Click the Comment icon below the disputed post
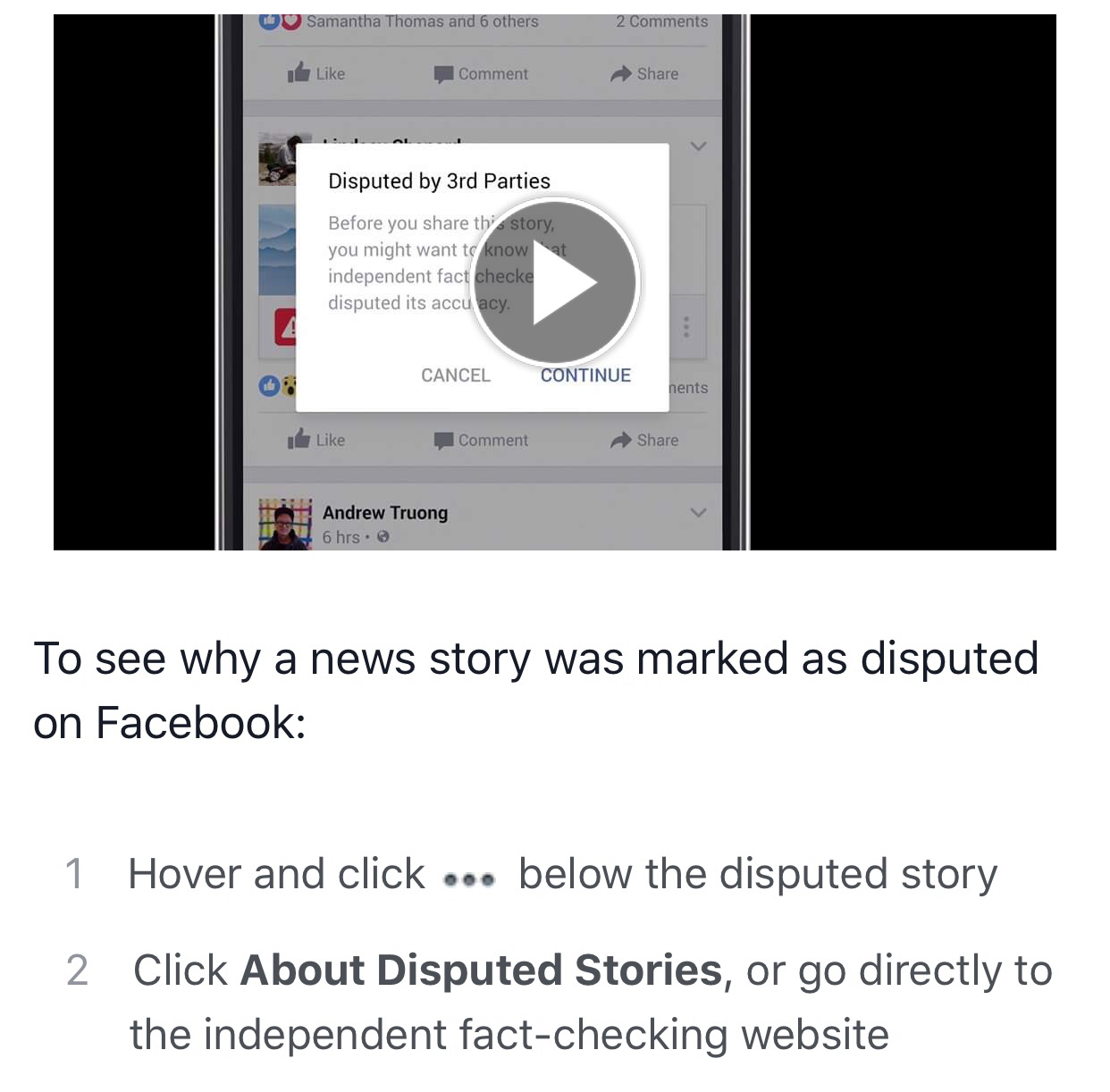Screen dimensions: 1110x1092 coord(443,441)
